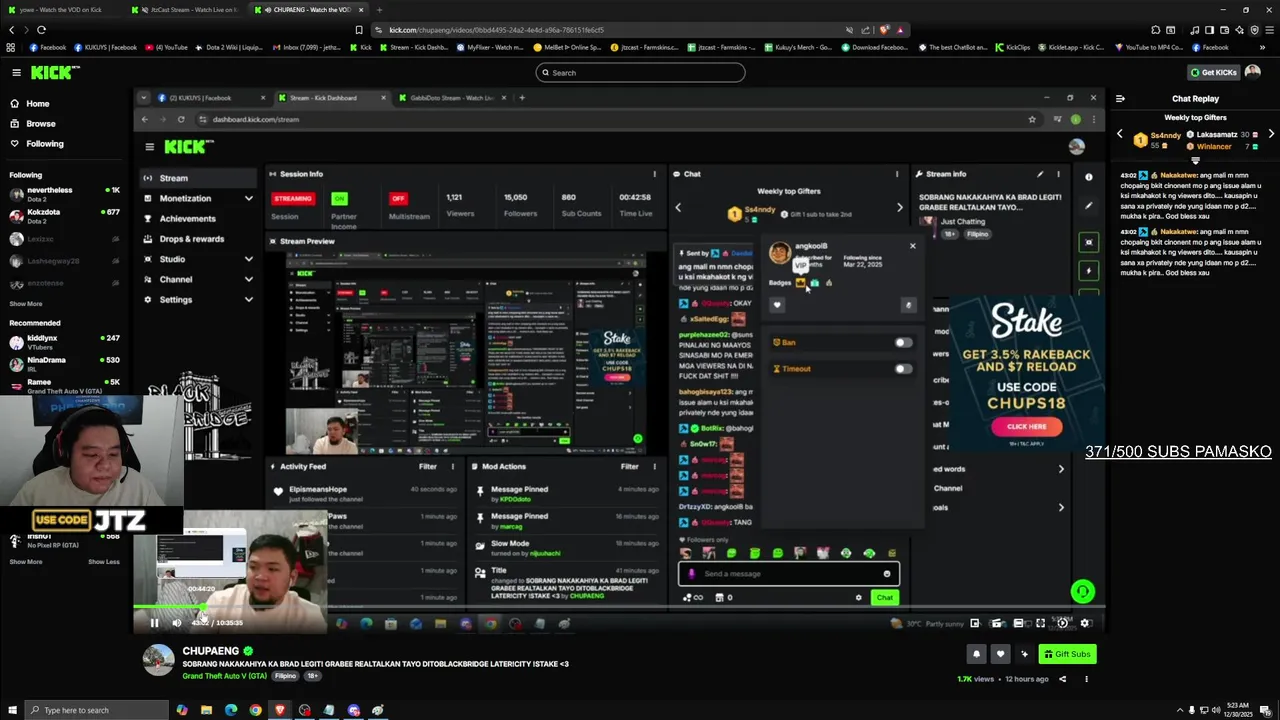Open the Kick sidebar hamburger menu

[16, 72]
